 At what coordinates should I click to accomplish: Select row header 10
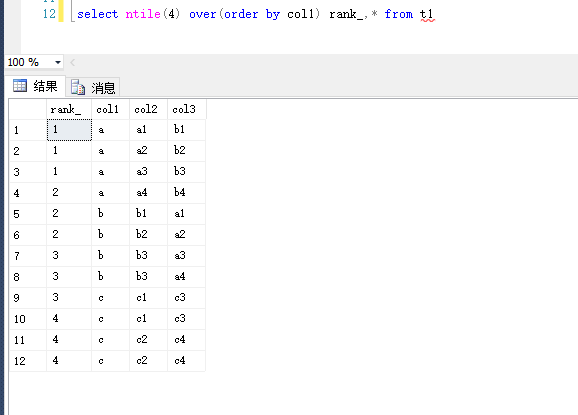click(28, 319)
